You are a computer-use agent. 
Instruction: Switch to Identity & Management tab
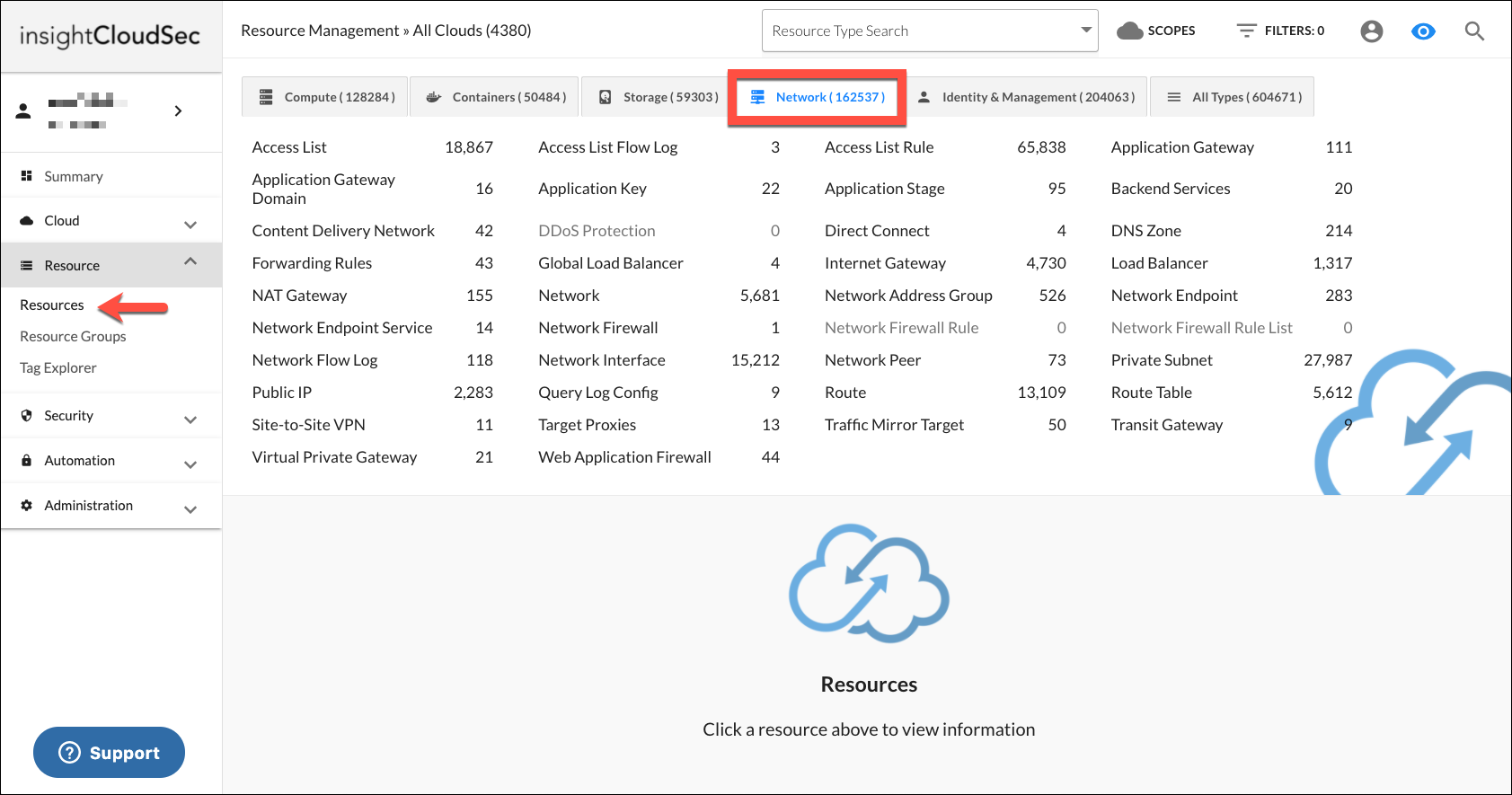click(1025, 97)
